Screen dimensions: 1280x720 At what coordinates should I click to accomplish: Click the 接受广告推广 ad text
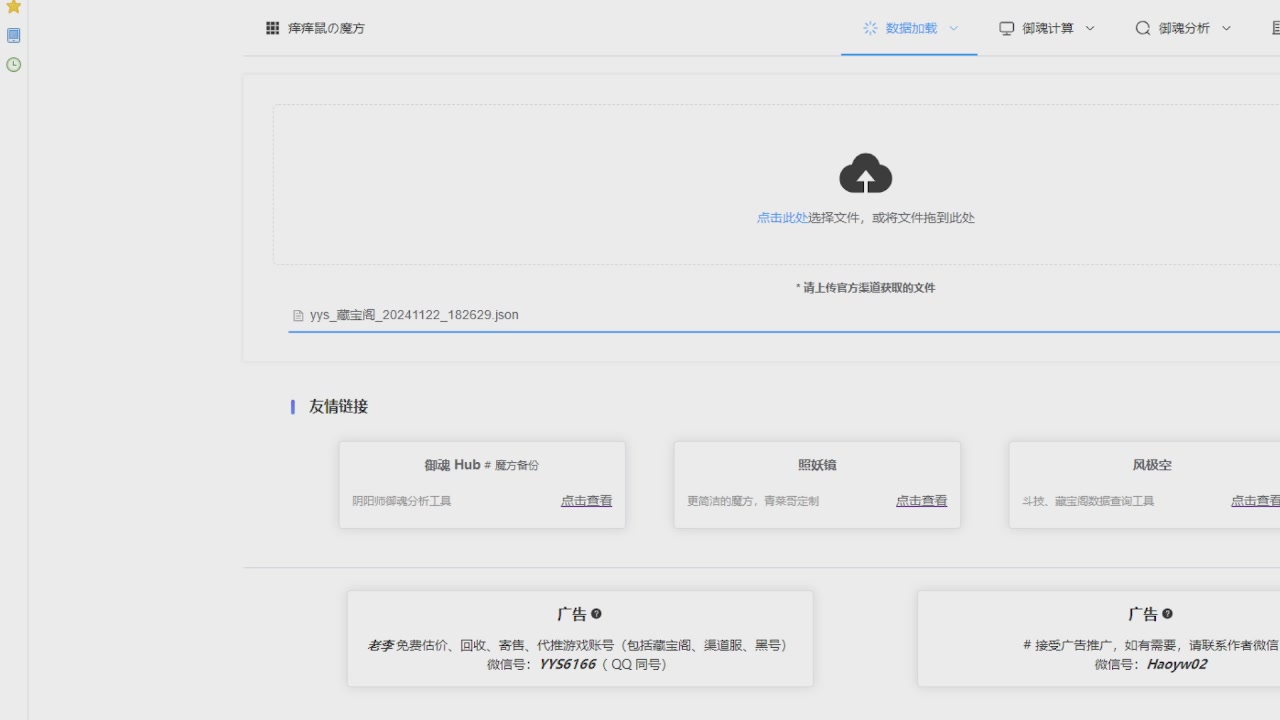(1150, 646)
